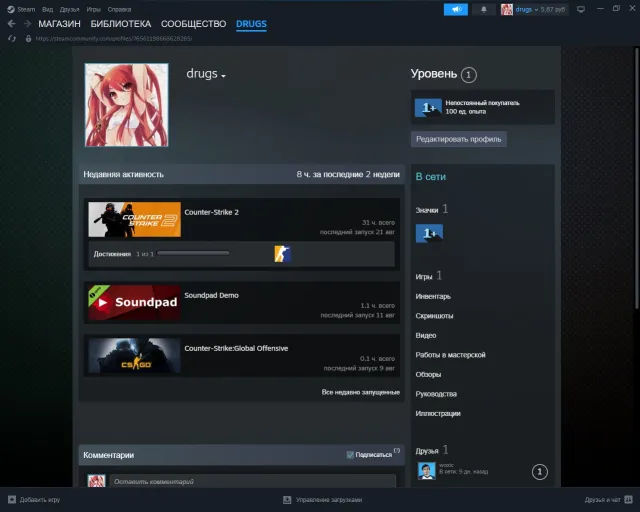640x512 pixels.
Task: Click the Counter-Strike 2 title link
Action: [x=211, y=212]
